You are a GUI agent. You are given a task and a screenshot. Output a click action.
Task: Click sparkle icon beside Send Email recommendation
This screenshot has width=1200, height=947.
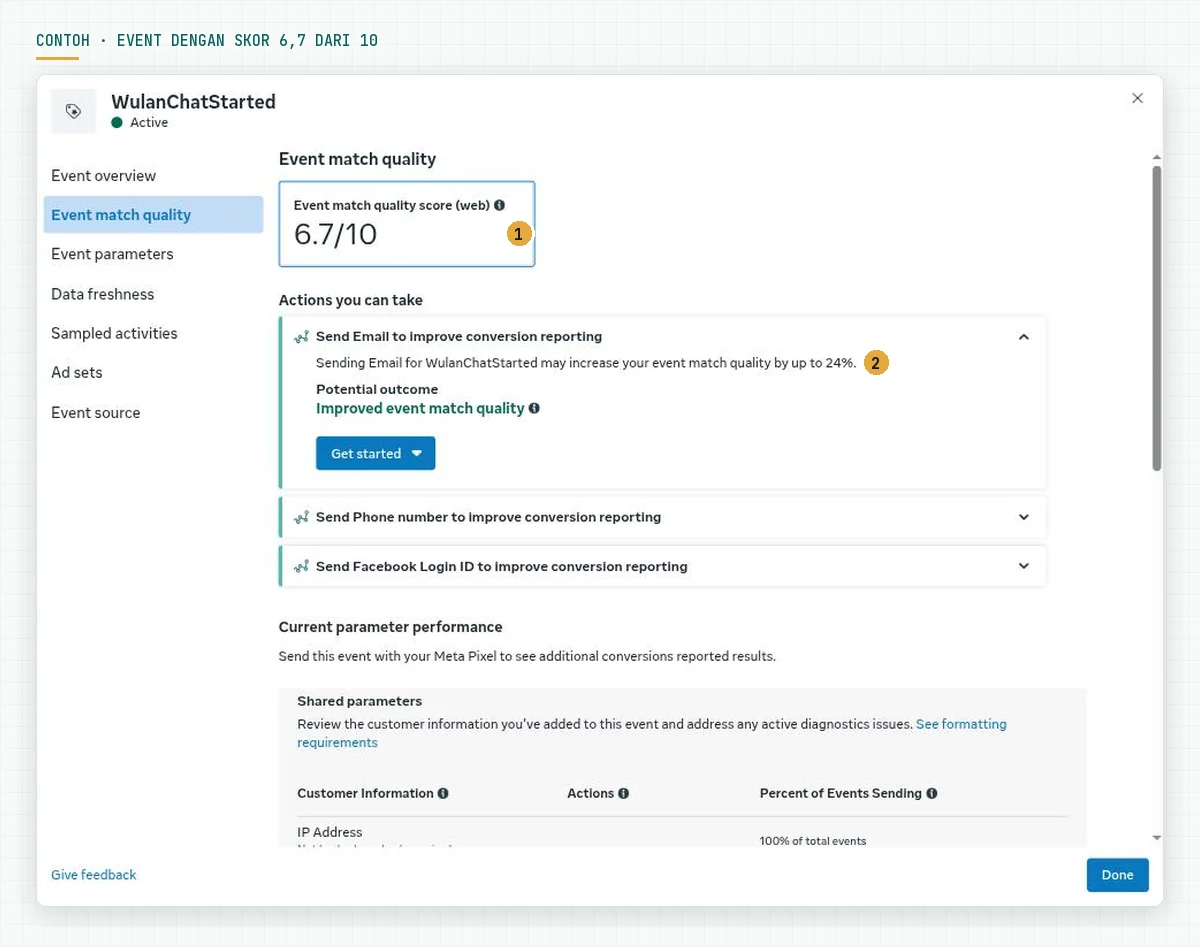pos(301,337)
